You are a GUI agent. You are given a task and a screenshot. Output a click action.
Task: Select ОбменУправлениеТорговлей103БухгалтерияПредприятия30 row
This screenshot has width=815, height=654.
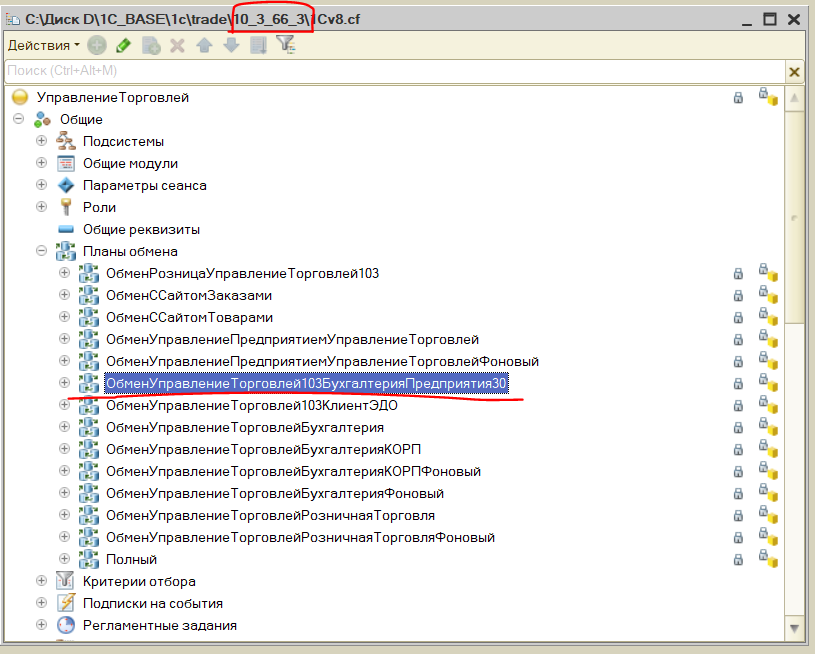click(306, 384)
